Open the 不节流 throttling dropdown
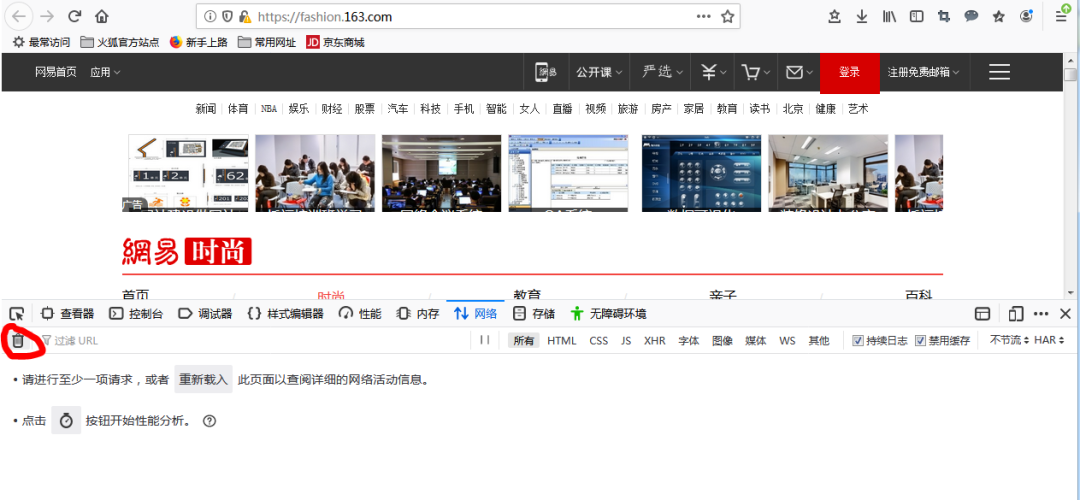Image resolution: width=1080 pixels, height=500 pixels. tap(1009, 340)
